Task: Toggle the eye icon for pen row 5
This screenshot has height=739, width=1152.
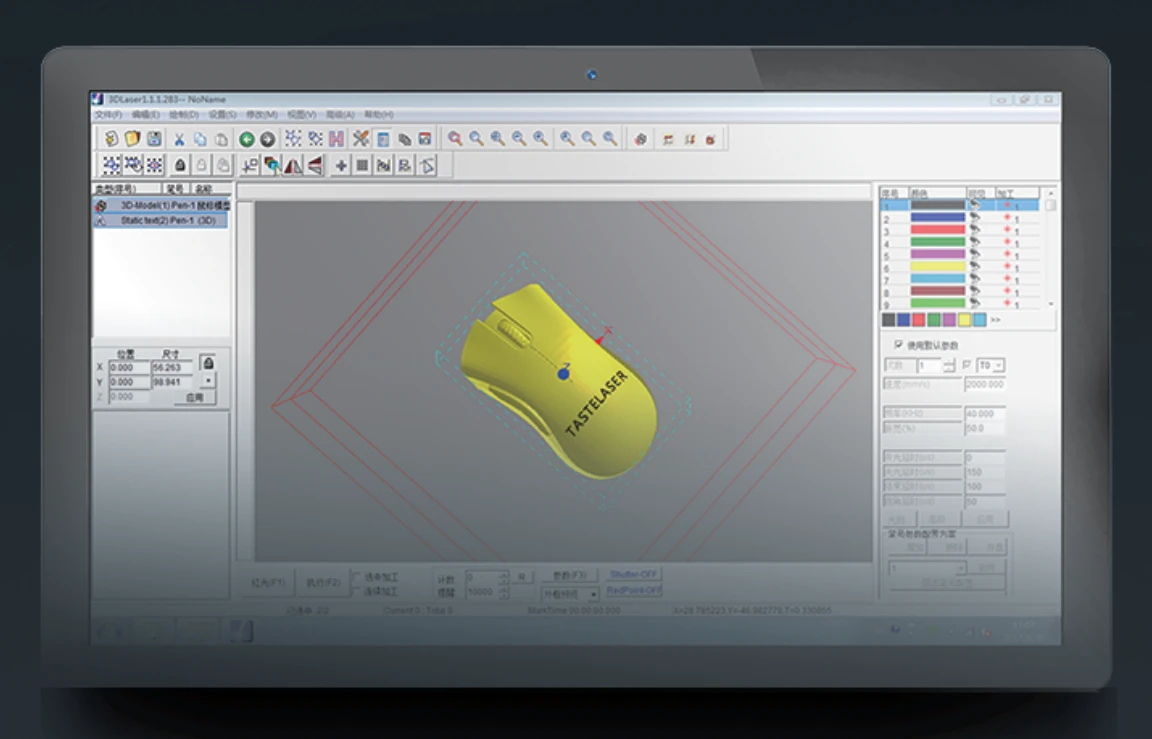Action: (x=975, y=255)
